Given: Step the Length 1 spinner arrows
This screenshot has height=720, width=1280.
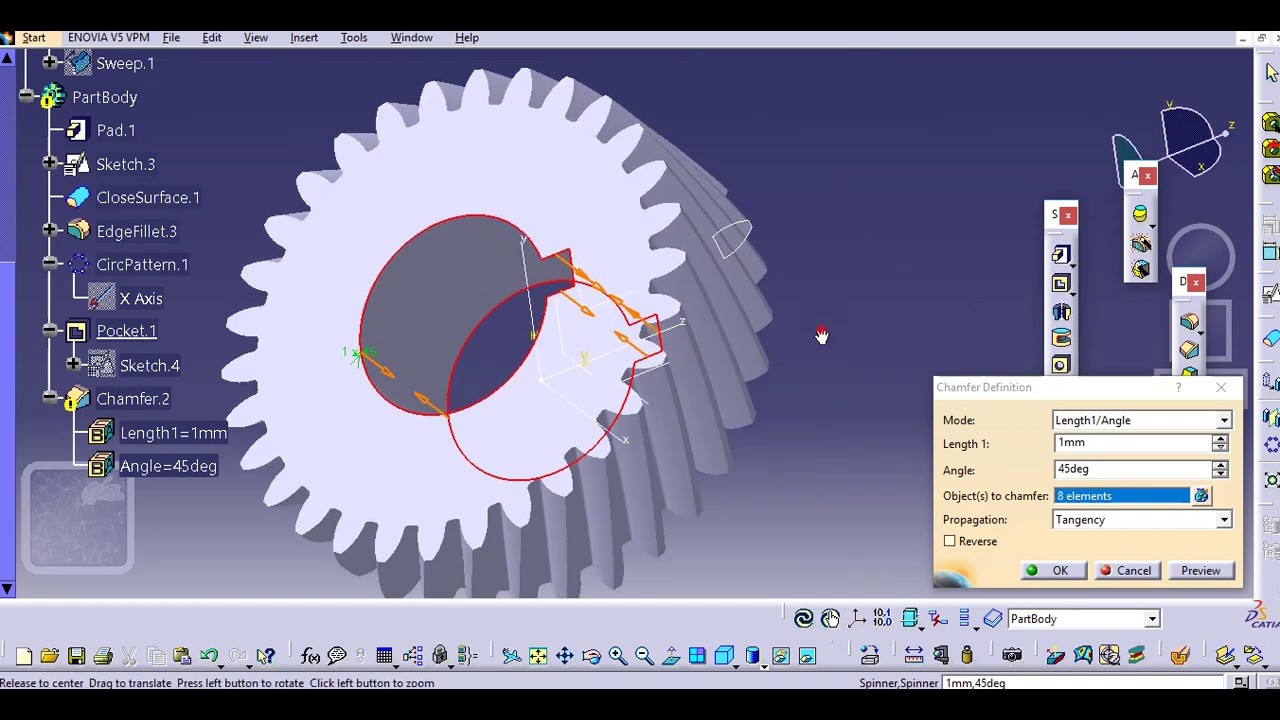Looking at the screenshot, I should [x=1220, y=443].
